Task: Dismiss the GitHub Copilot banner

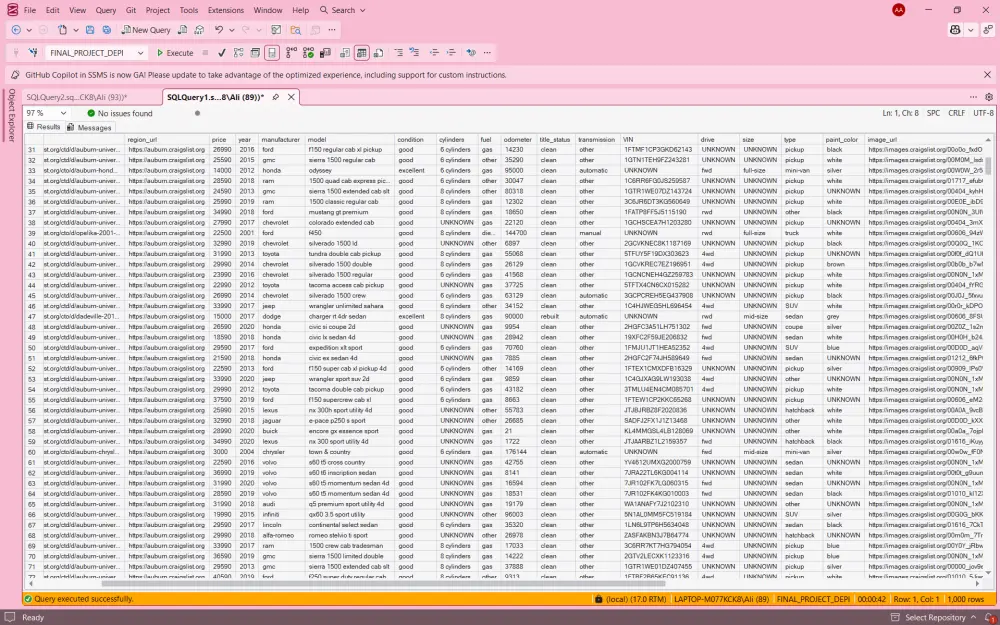Action: click(x=986, y=74)
